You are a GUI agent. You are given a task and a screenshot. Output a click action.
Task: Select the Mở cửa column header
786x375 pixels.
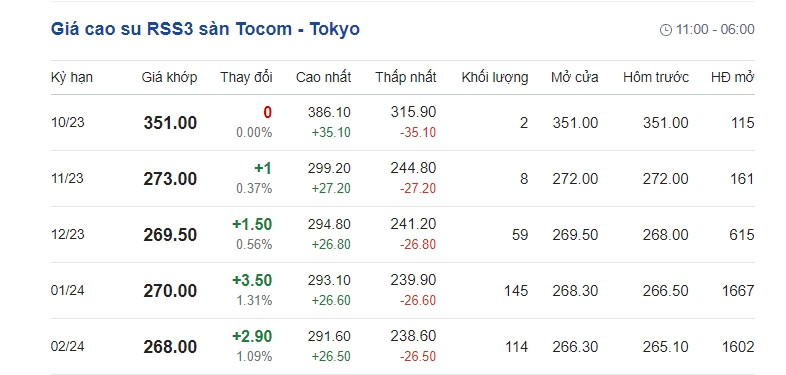(574, 77)
